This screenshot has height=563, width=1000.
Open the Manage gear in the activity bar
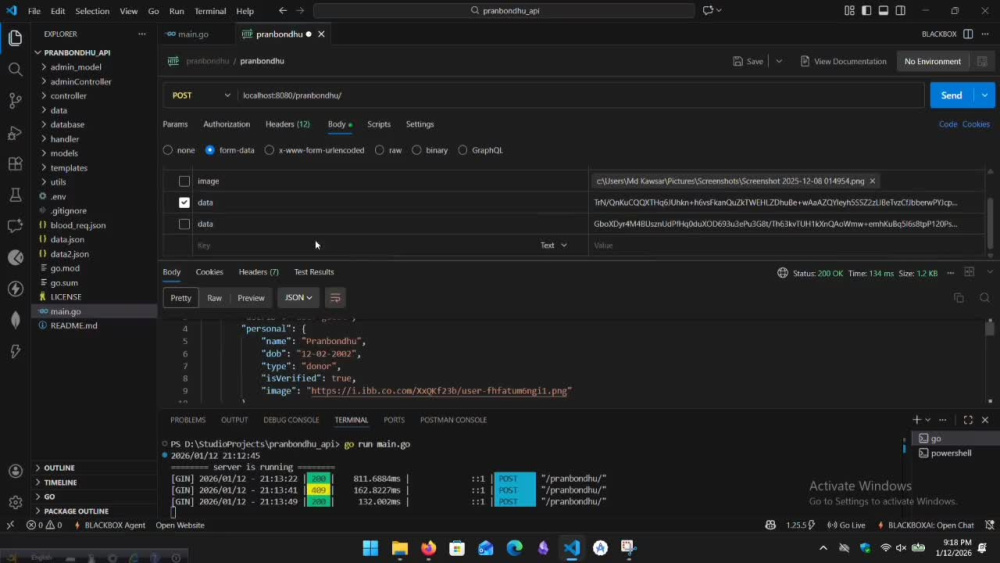click(x=15, y=502)
